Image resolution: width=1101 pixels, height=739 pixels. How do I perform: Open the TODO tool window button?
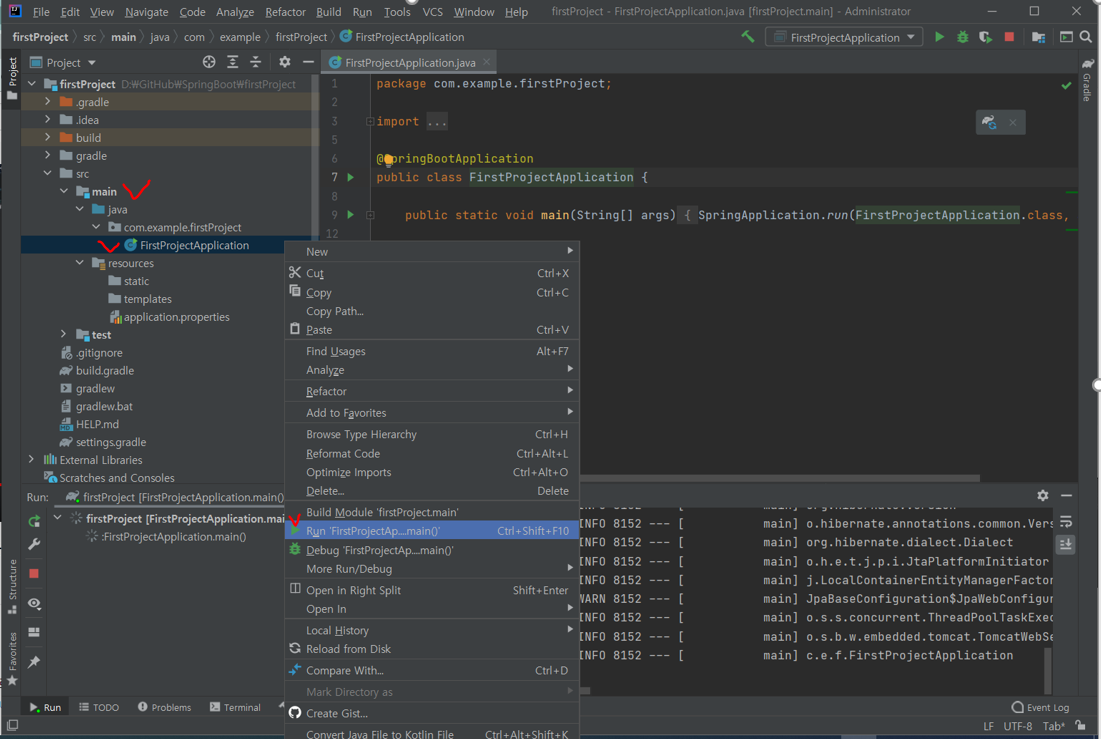click(98, 707)
